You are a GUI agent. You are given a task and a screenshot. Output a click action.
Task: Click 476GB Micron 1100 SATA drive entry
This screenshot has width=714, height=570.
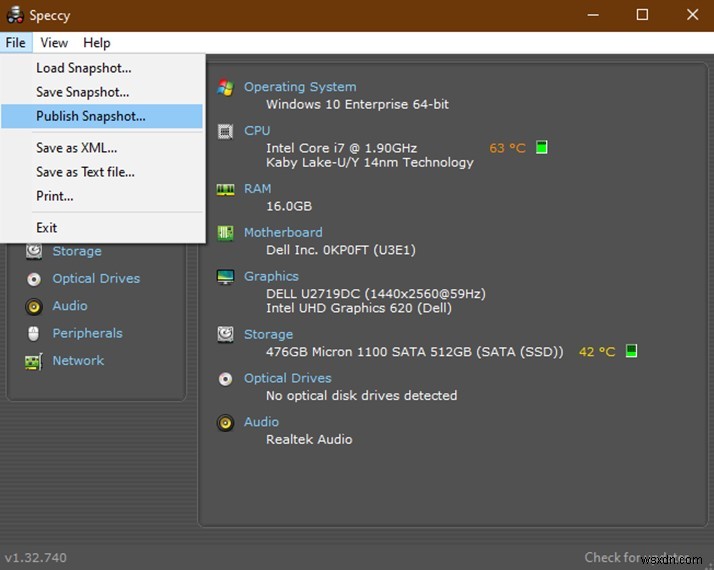pos(414,352)
